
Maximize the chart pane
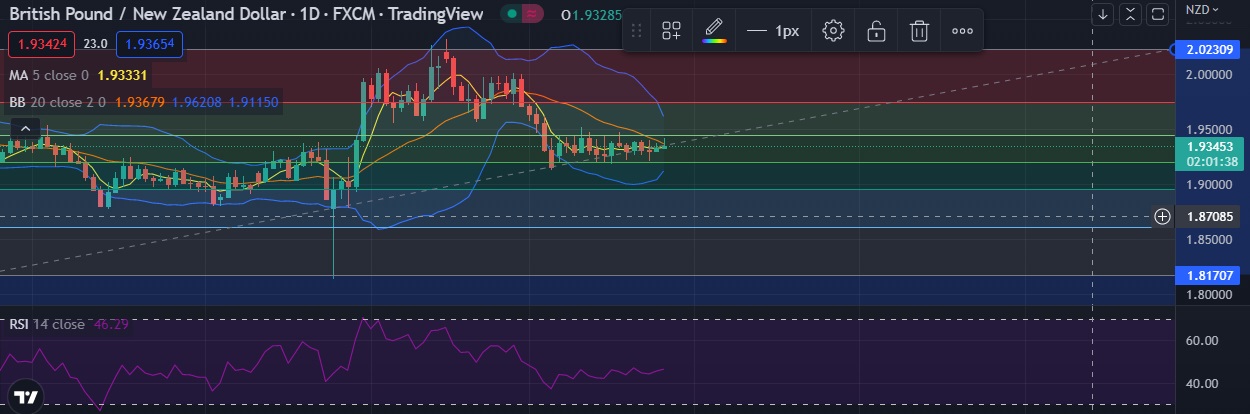coord(1157,14)
